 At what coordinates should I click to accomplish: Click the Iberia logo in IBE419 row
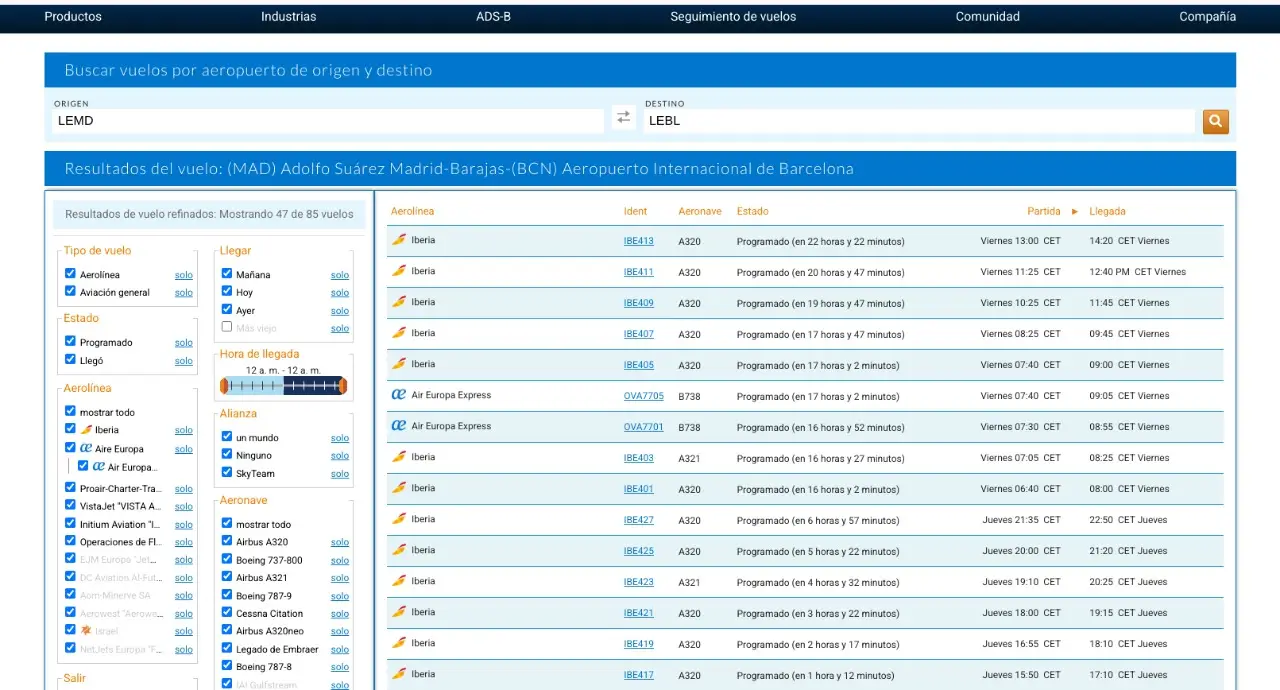tap(399, 643)
